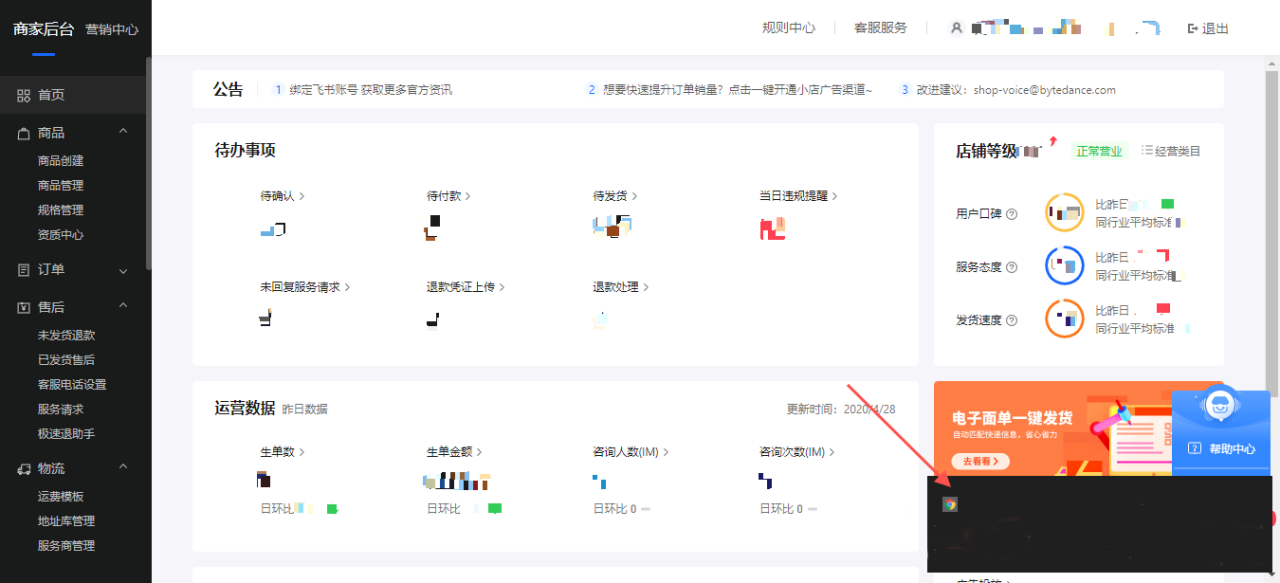Screen dimensions: 1280x583
Task: Click the 物流 icon in the sidebar
Action: point(25,467)
